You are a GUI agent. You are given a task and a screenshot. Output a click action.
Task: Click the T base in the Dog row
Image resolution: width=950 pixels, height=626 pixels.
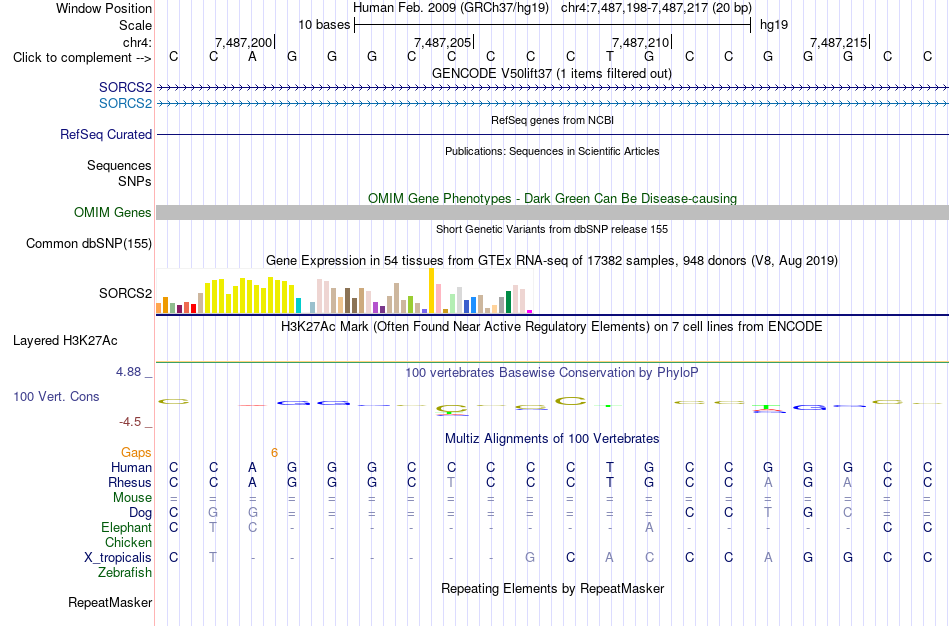pyautogui.click(x=768, y=512)
